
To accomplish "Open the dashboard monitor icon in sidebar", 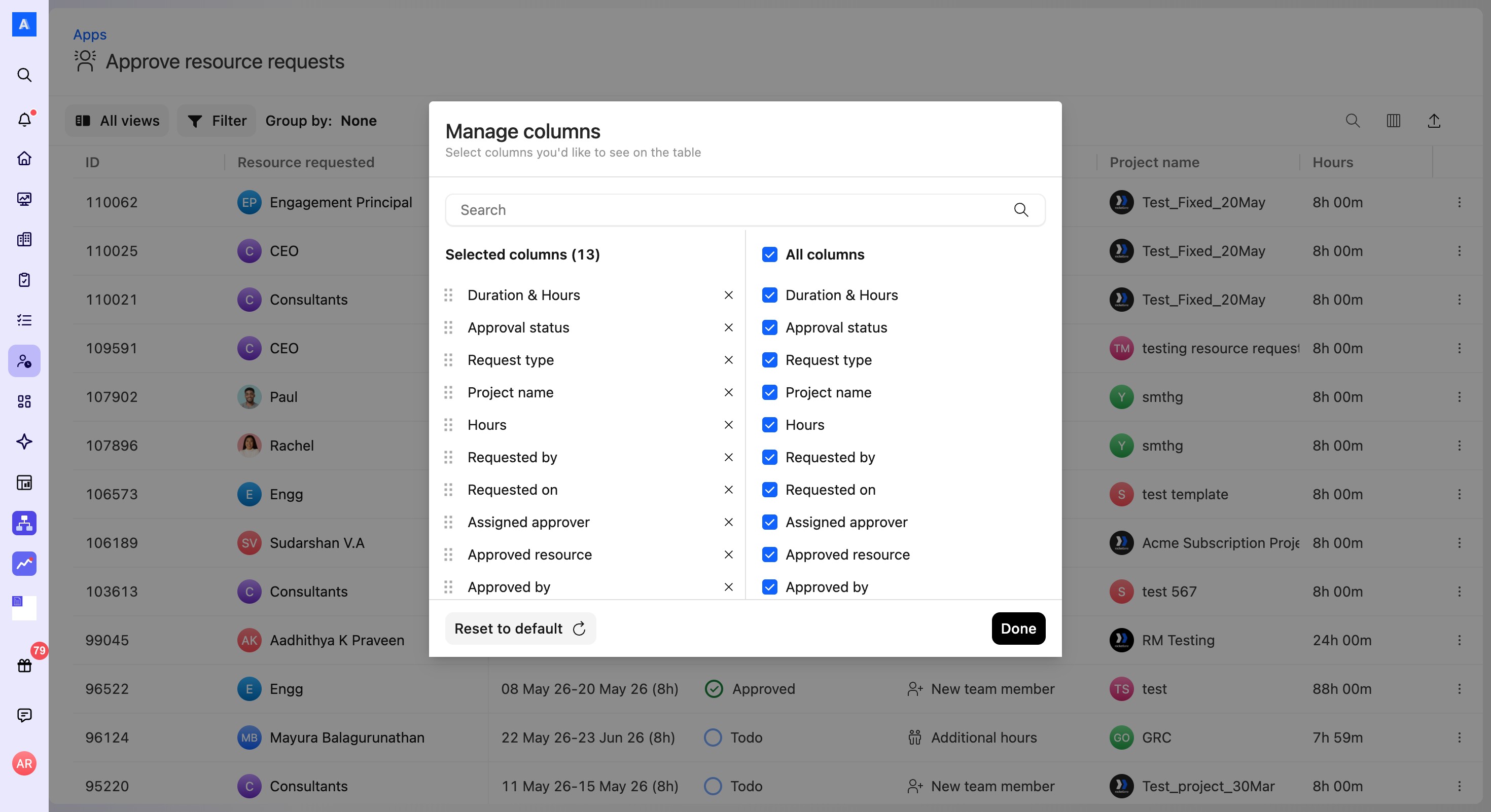I will (24, 199).
